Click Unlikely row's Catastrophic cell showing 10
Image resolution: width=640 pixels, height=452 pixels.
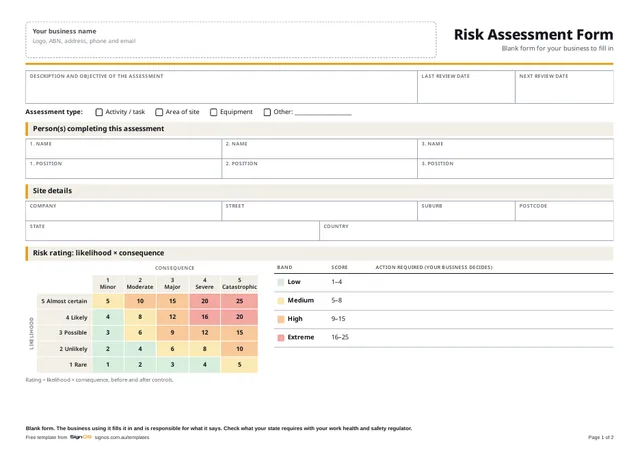[x=239, y=349]
